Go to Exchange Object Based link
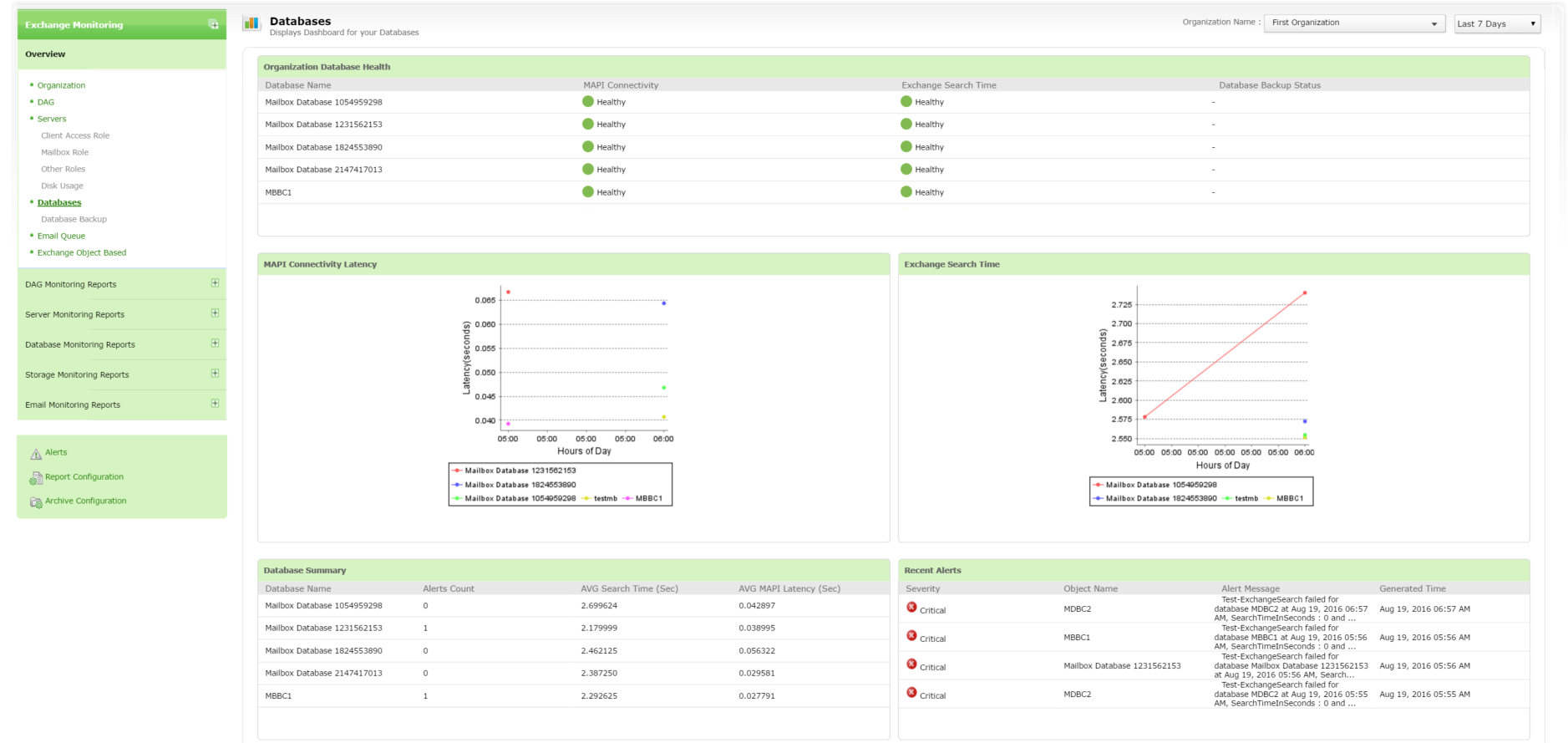 point(82,252)
